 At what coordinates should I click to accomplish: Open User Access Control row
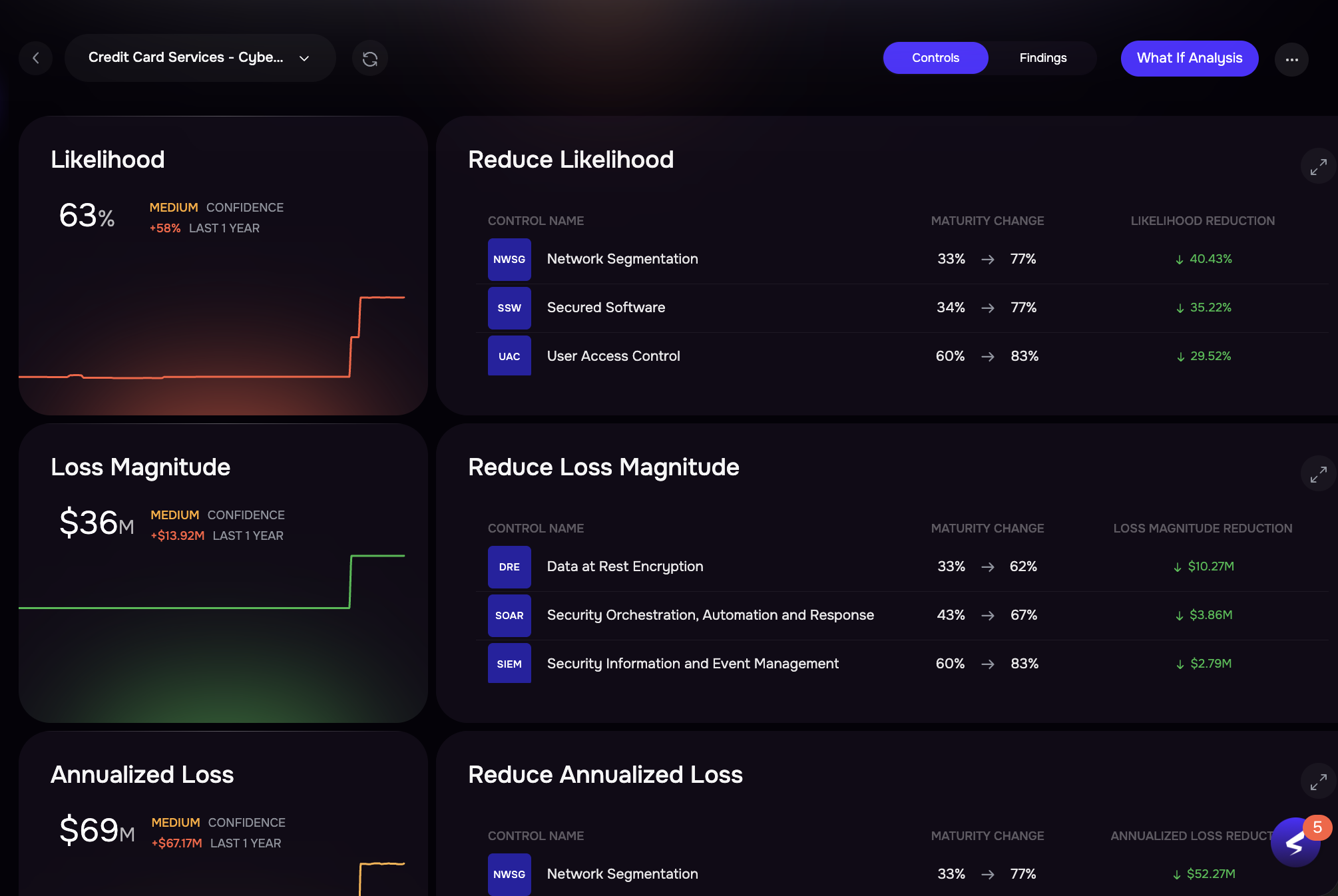pyautogui.click(x=613, y=356)
